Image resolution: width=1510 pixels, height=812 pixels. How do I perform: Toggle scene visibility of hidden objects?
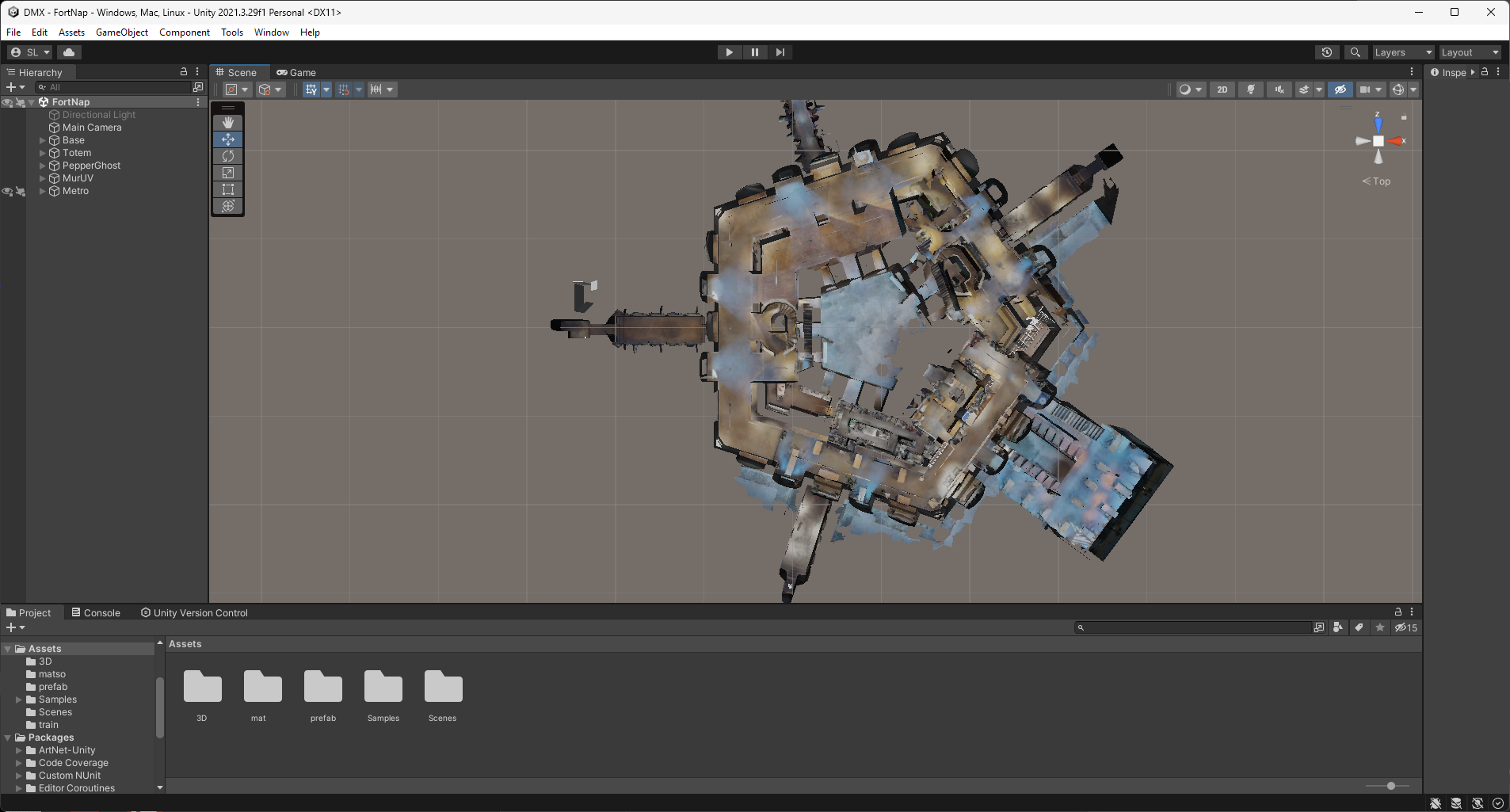point(1340,90)
